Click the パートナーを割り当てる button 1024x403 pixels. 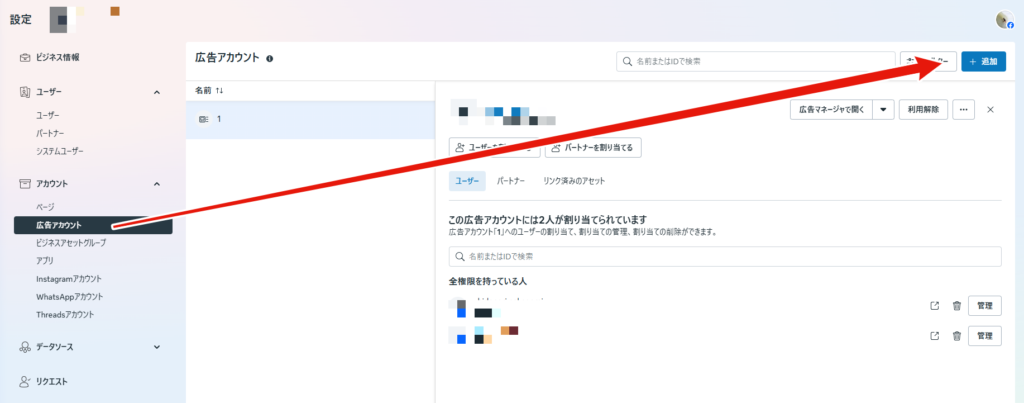[x=593, y=147]
